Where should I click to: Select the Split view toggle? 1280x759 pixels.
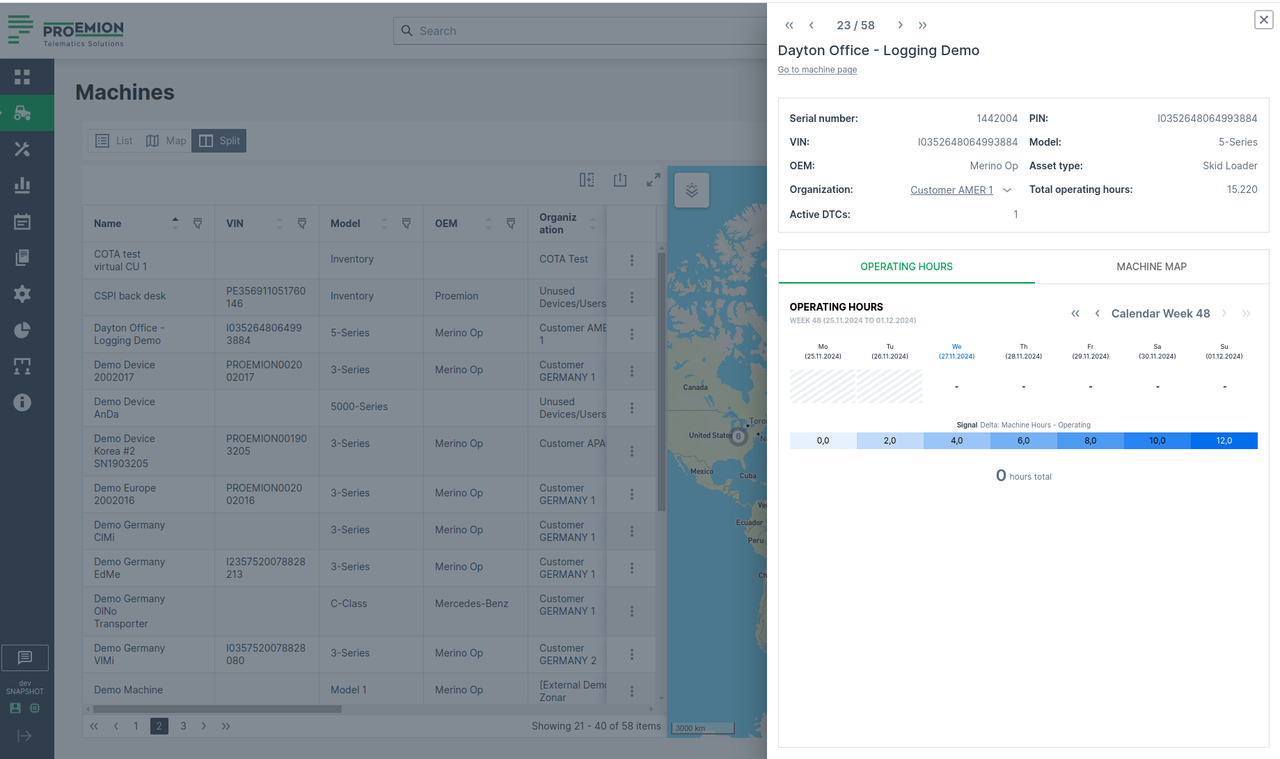click(219, 141)
